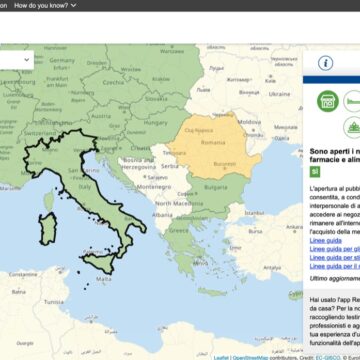Click the "Sarajevo" city label

coord(157,177)
